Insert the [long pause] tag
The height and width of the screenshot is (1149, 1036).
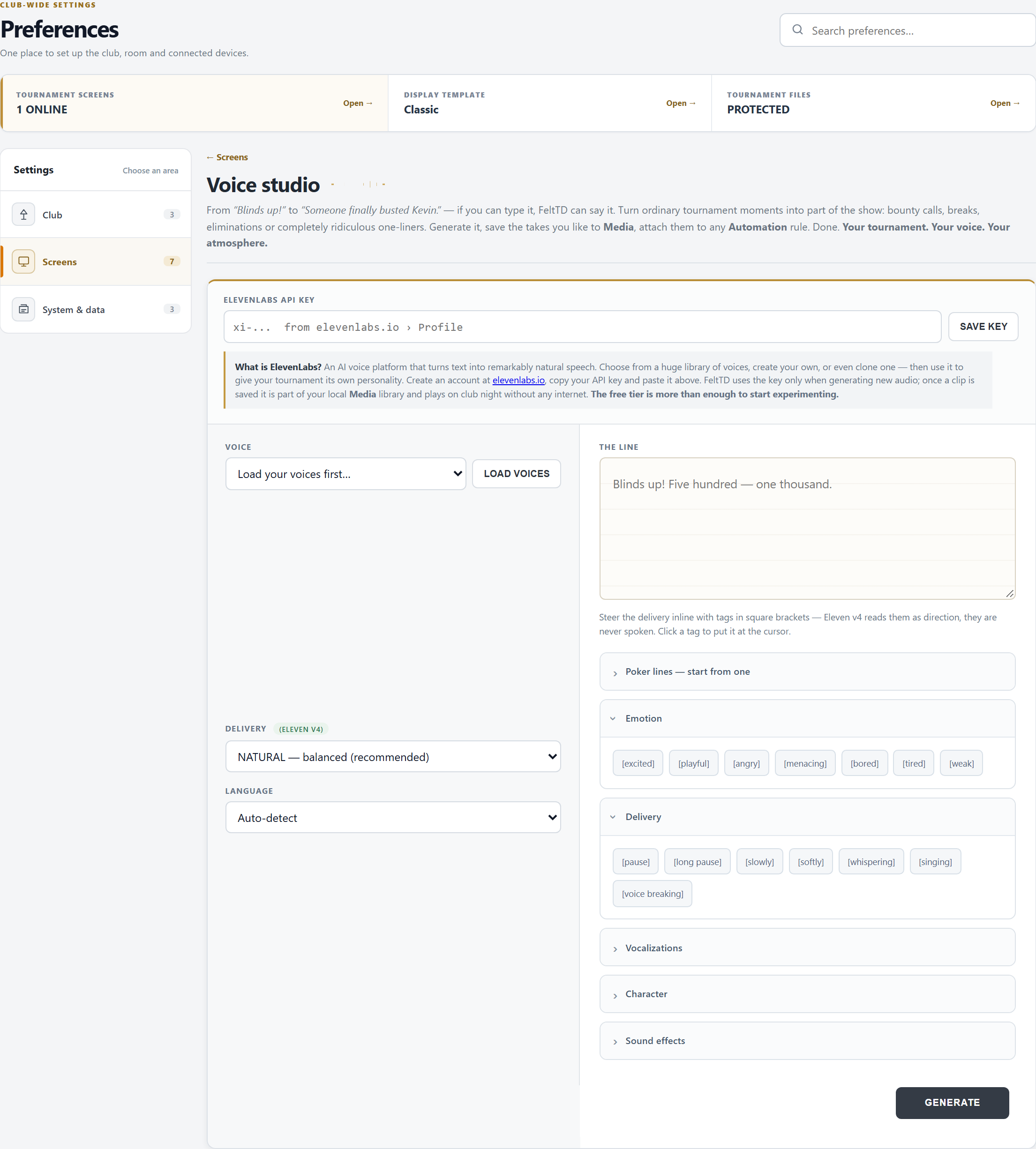click(697, 862)
